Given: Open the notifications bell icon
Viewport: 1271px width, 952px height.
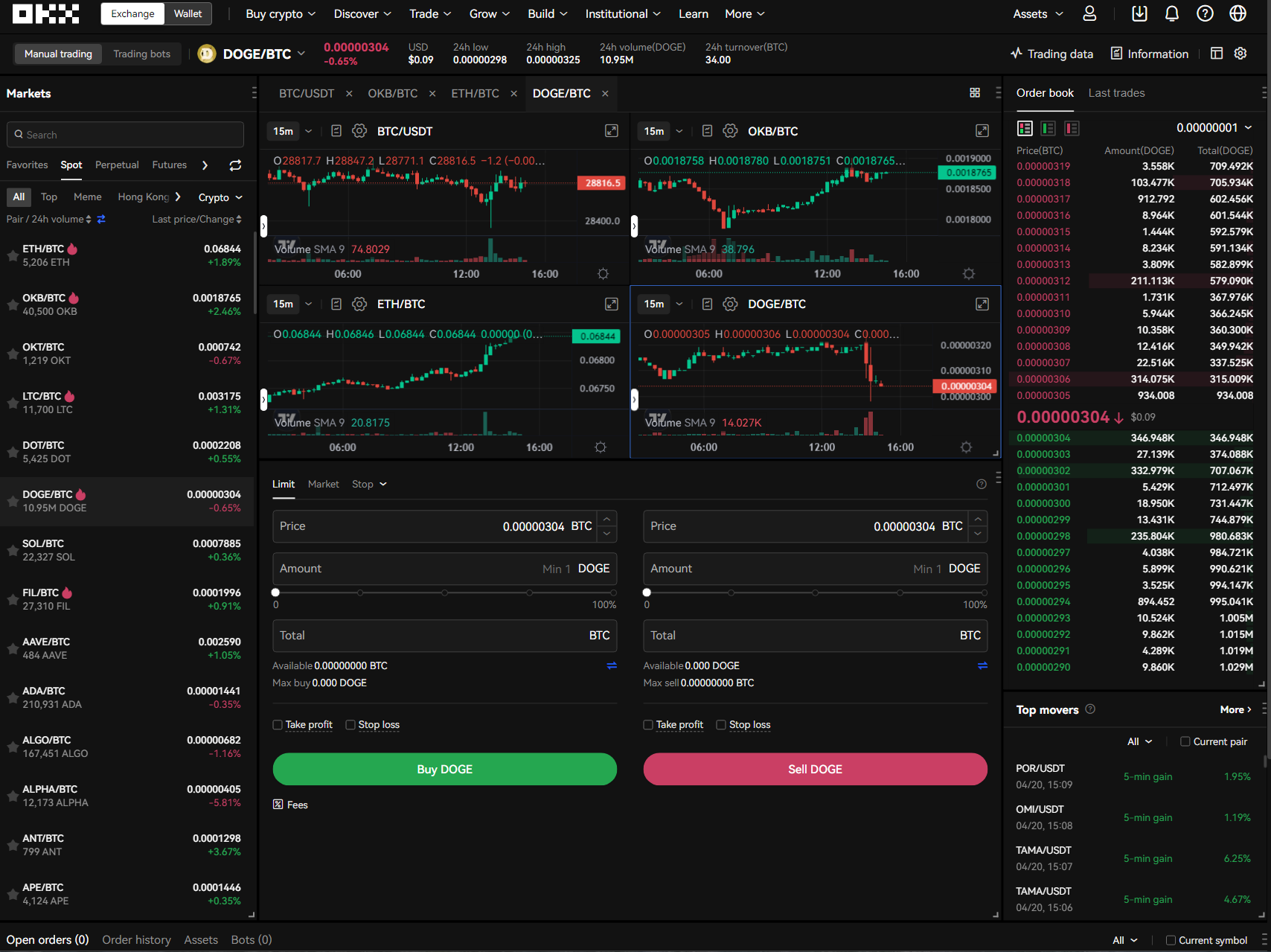Looking at the screenshot, I should point(1171,13).
